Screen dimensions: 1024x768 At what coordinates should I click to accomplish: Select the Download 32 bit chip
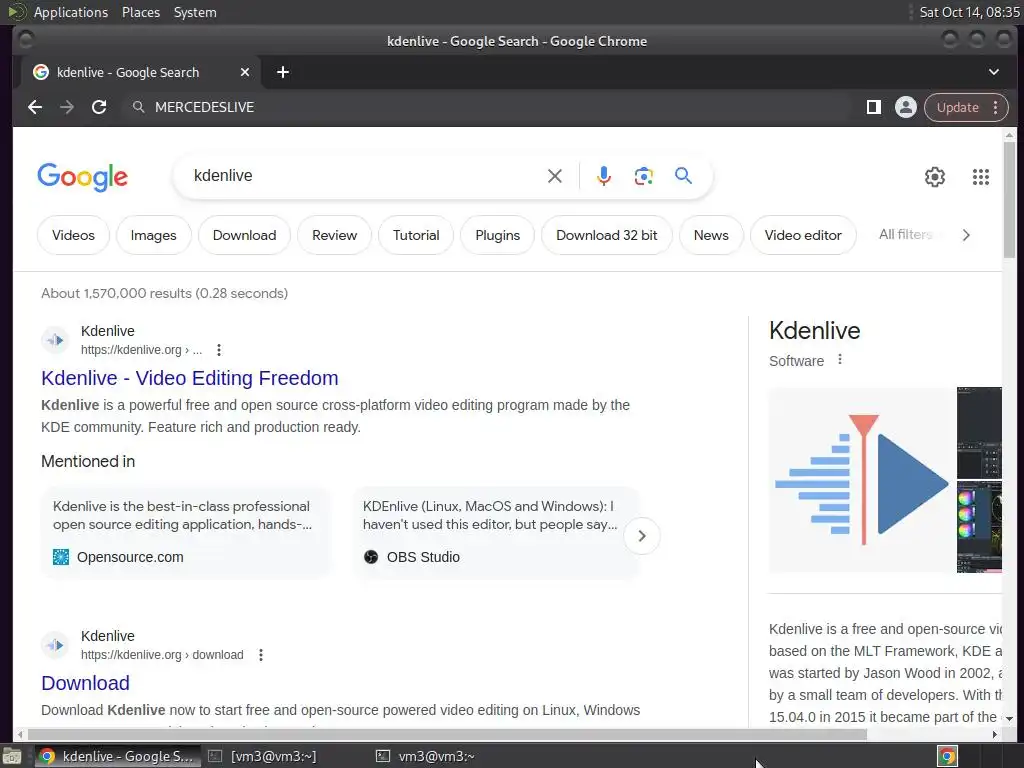pos(607,235)
